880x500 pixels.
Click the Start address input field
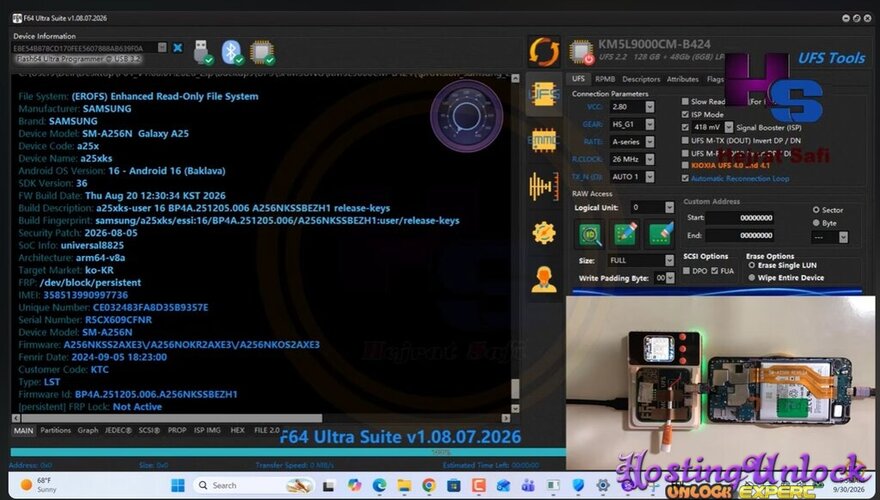pos(740,218)
